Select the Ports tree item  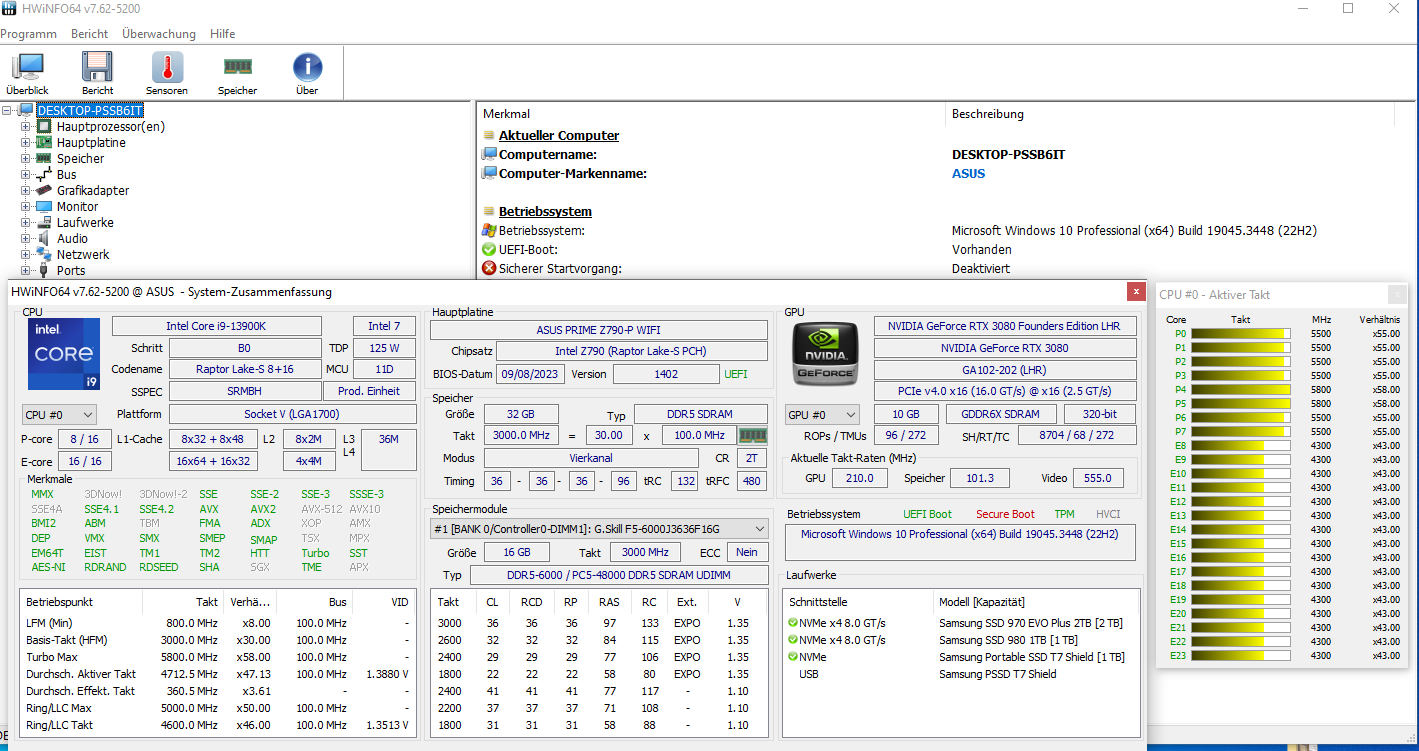[71, 271]
